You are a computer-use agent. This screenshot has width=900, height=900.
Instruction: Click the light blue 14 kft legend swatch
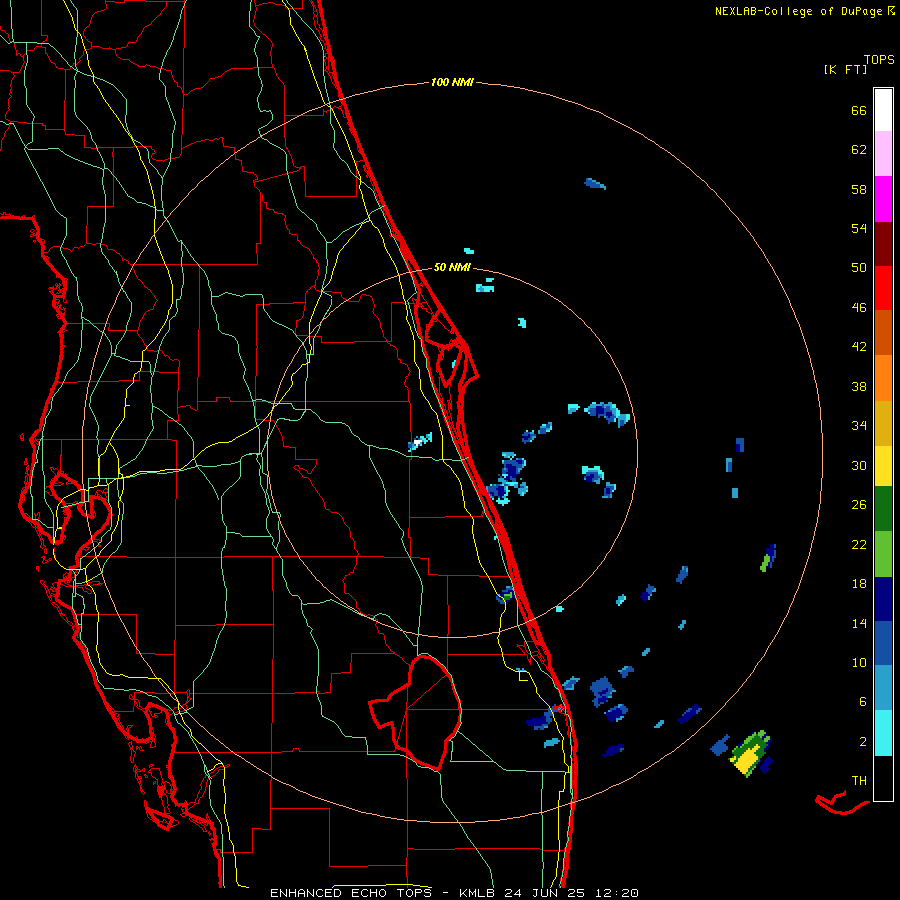pyautogui.click(x=883, y=688)
